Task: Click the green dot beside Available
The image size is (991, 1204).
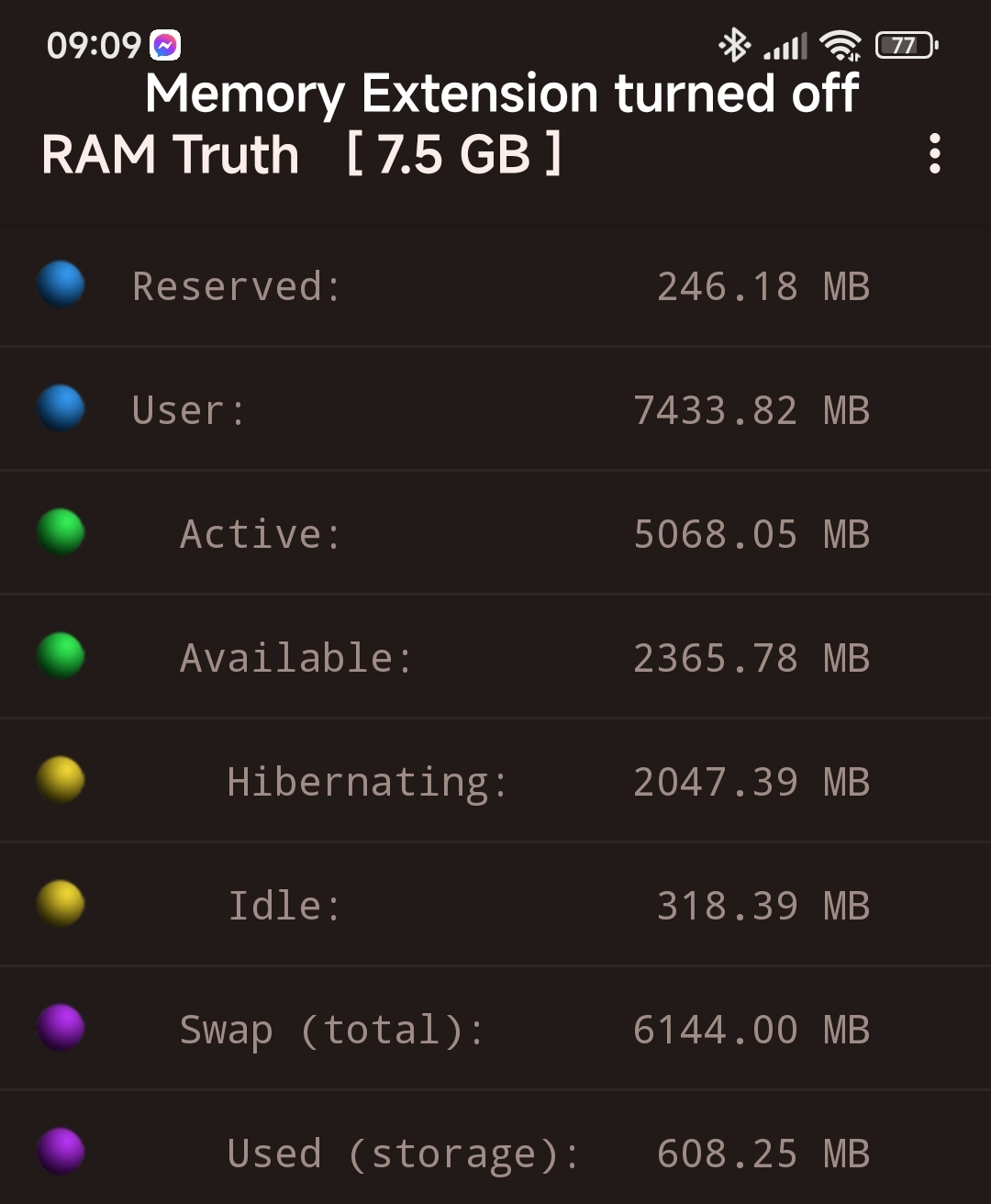Action: pos(61,656)
